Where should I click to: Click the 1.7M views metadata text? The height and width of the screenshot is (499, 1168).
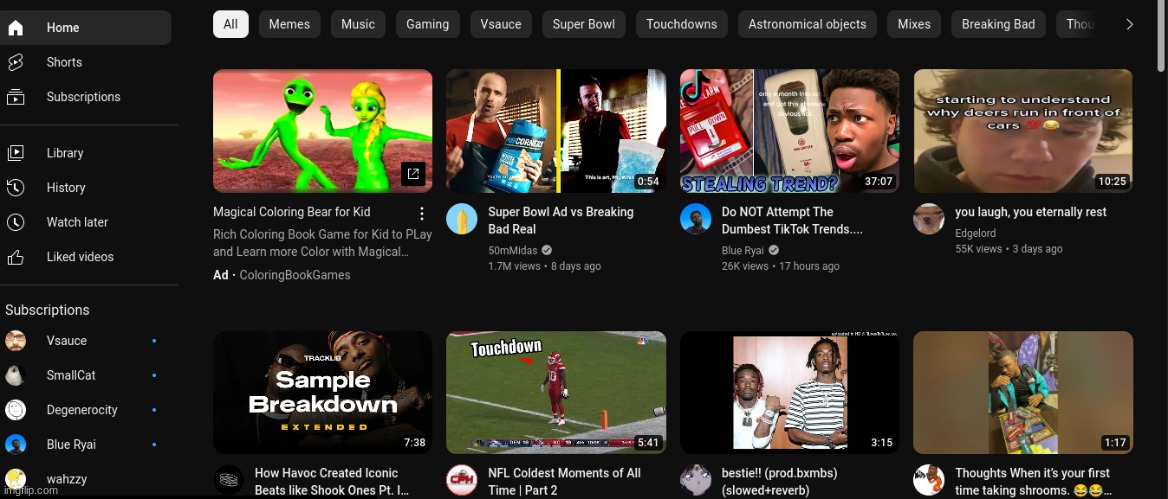515,266
